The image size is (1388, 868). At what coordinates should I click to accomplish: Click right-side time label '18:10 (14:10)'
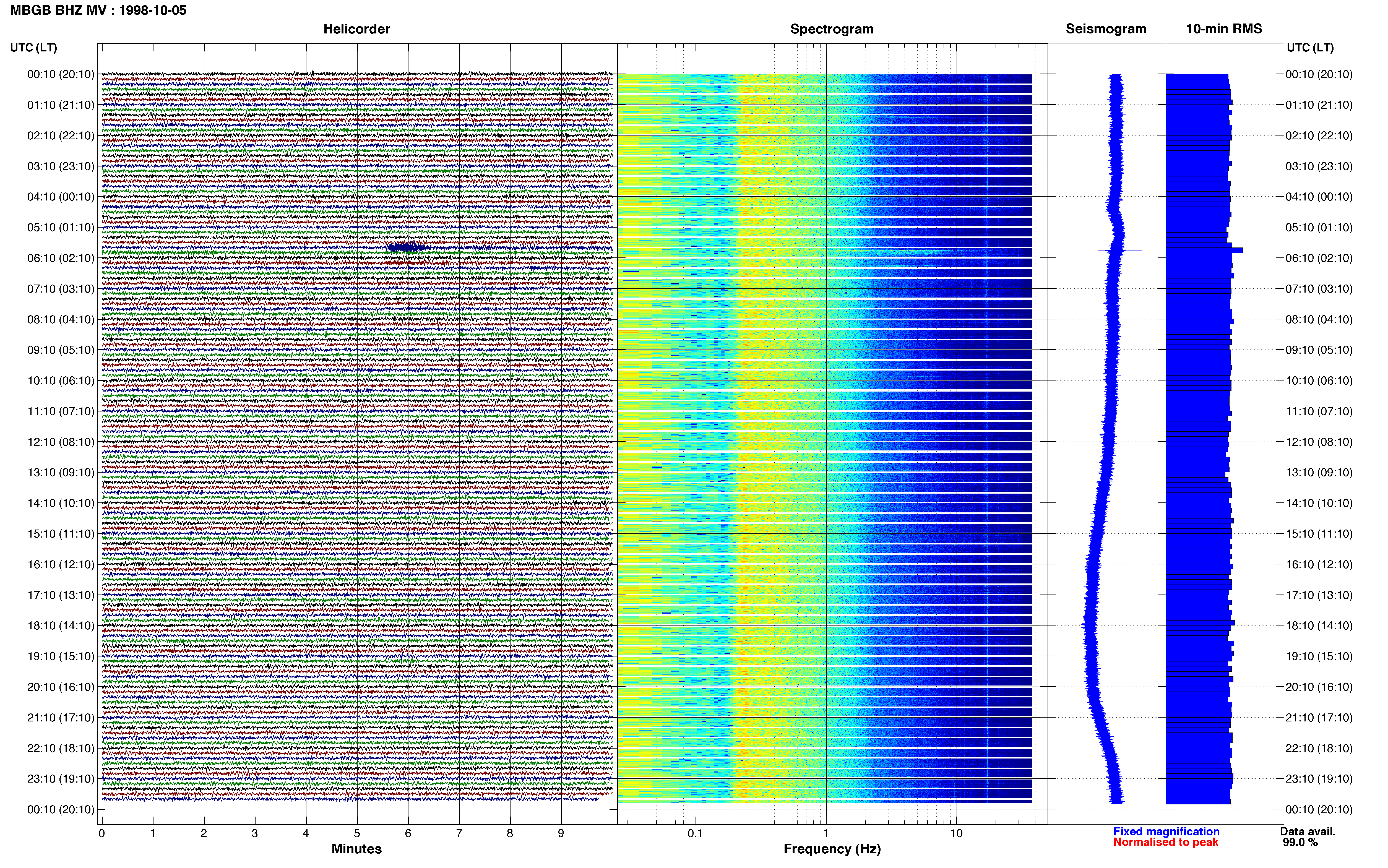point(1319,626)
